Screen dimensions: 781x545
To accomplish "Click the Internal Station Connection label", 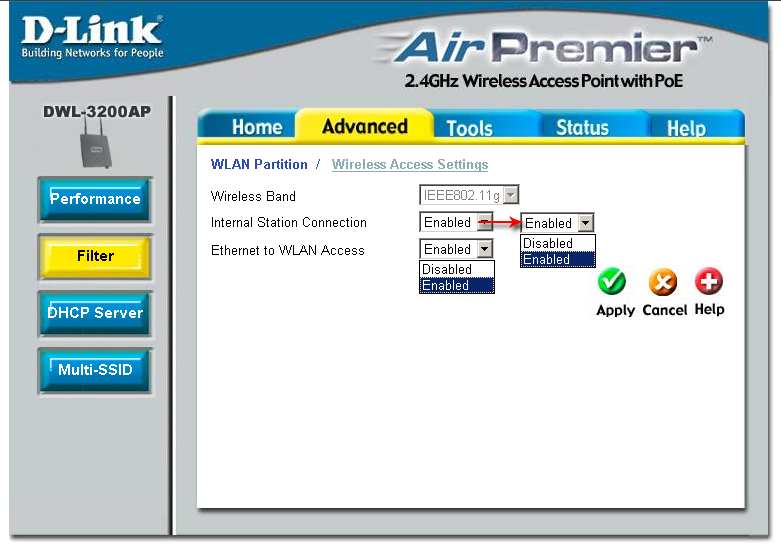I will coord(288,222).
